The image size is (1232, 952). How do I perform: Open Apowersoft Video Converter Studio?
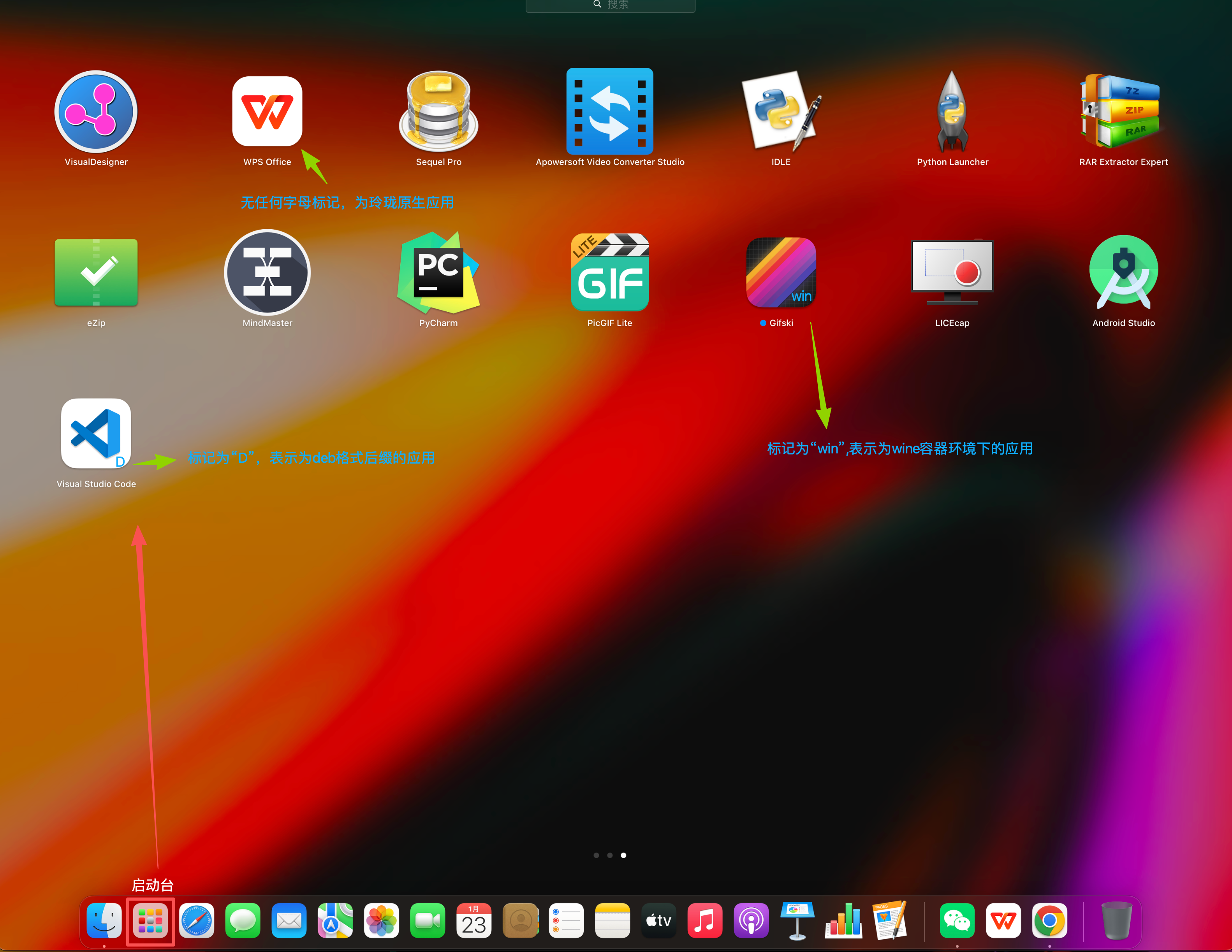(x=609, y=112)
